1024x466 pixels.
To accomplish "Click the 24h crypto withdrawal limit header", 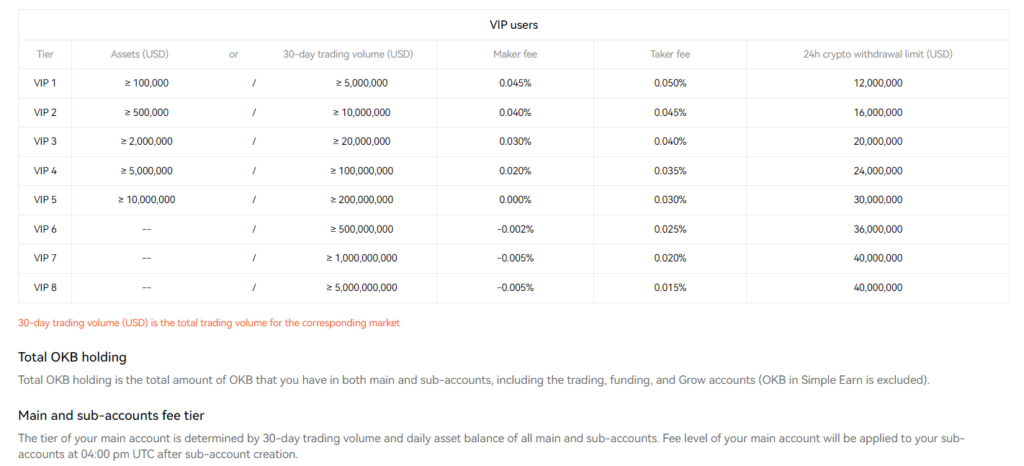I will coord(880,54).
